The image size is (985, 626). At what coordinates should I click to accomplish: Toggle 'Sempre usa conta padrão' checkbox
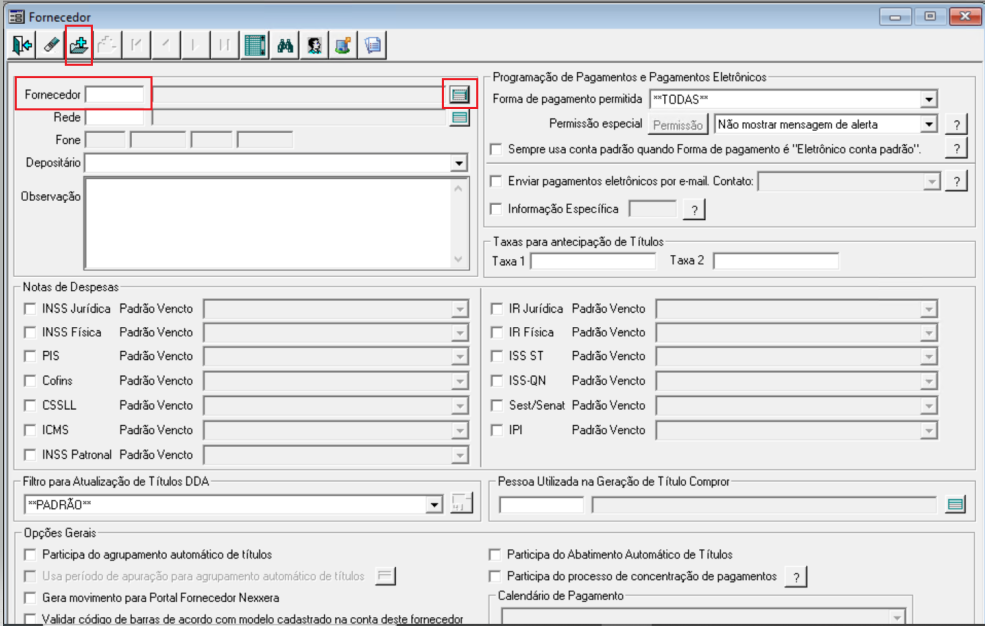[496, 149]
